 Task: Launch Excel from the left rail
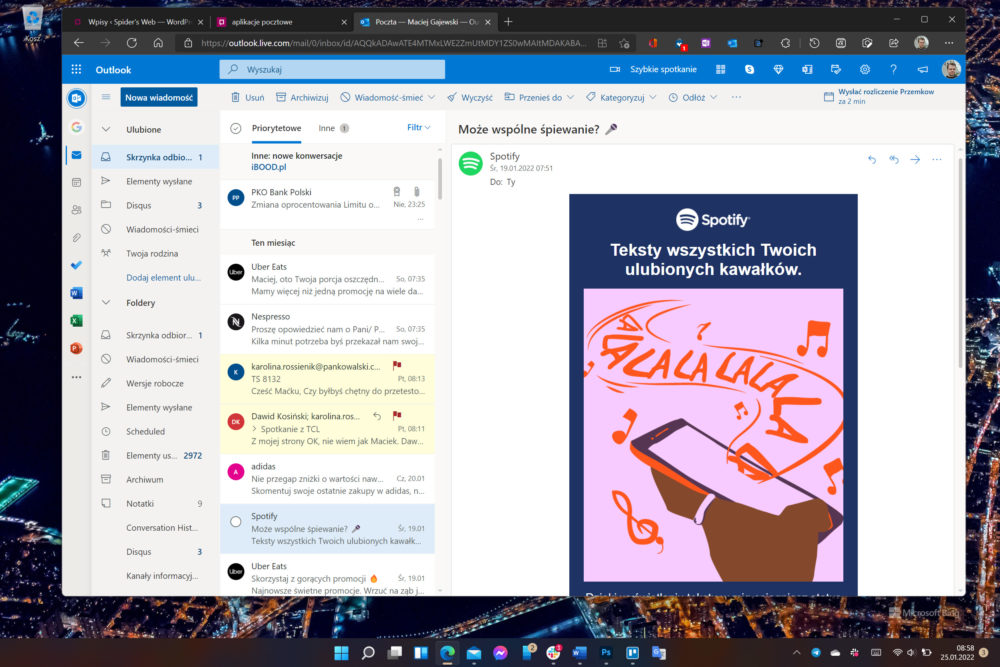[77, 321]
